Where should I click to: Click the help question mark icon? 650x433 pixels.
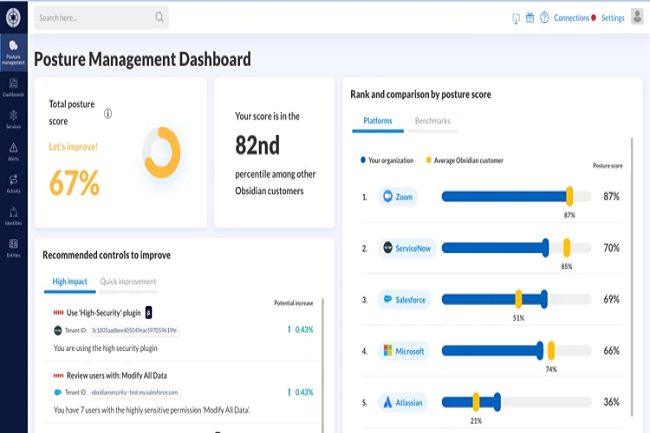pyautogui.click(x=544, y=18)
